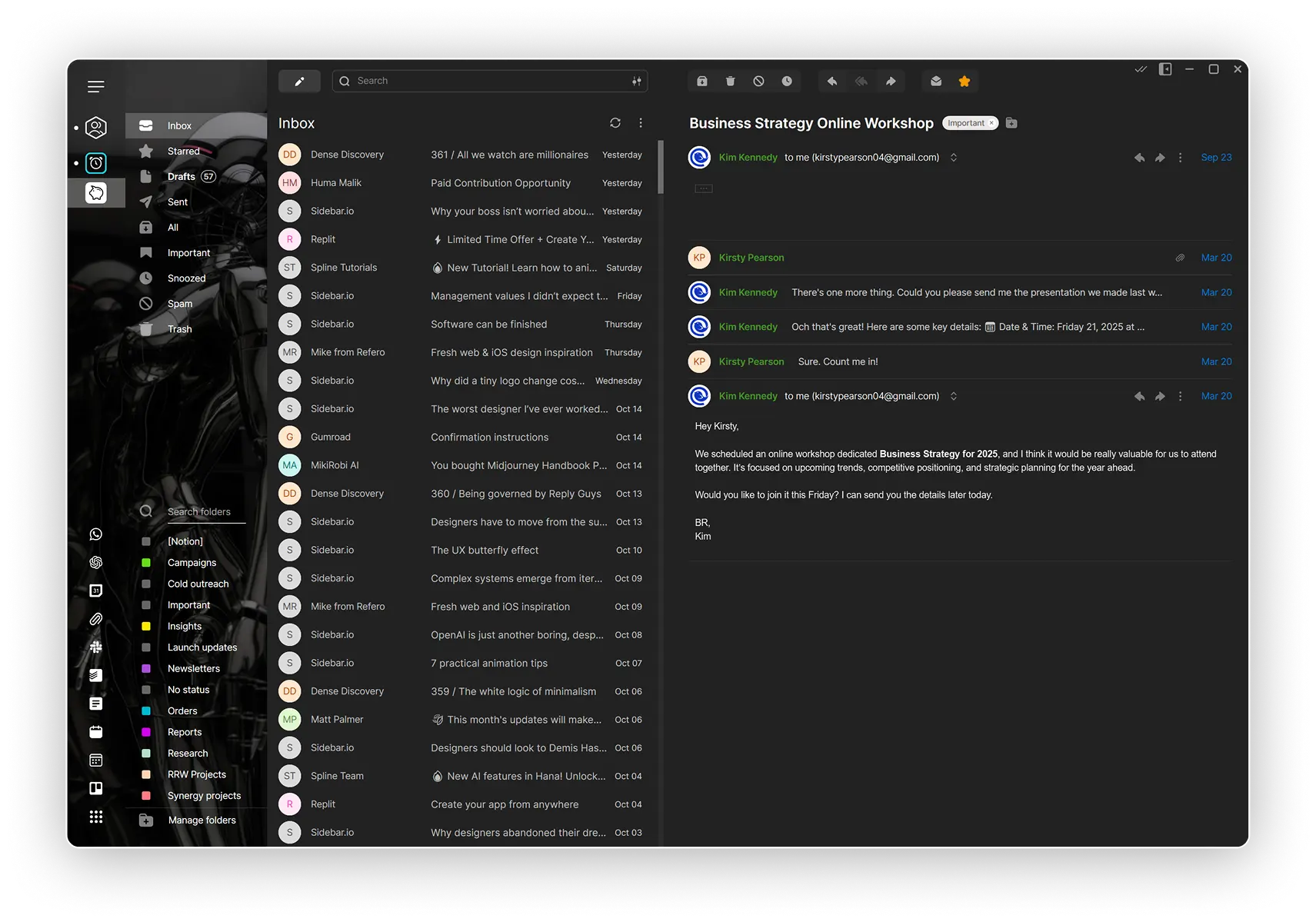
Task: Open more options for Sep 23 message
Action: coord(1181,158)
